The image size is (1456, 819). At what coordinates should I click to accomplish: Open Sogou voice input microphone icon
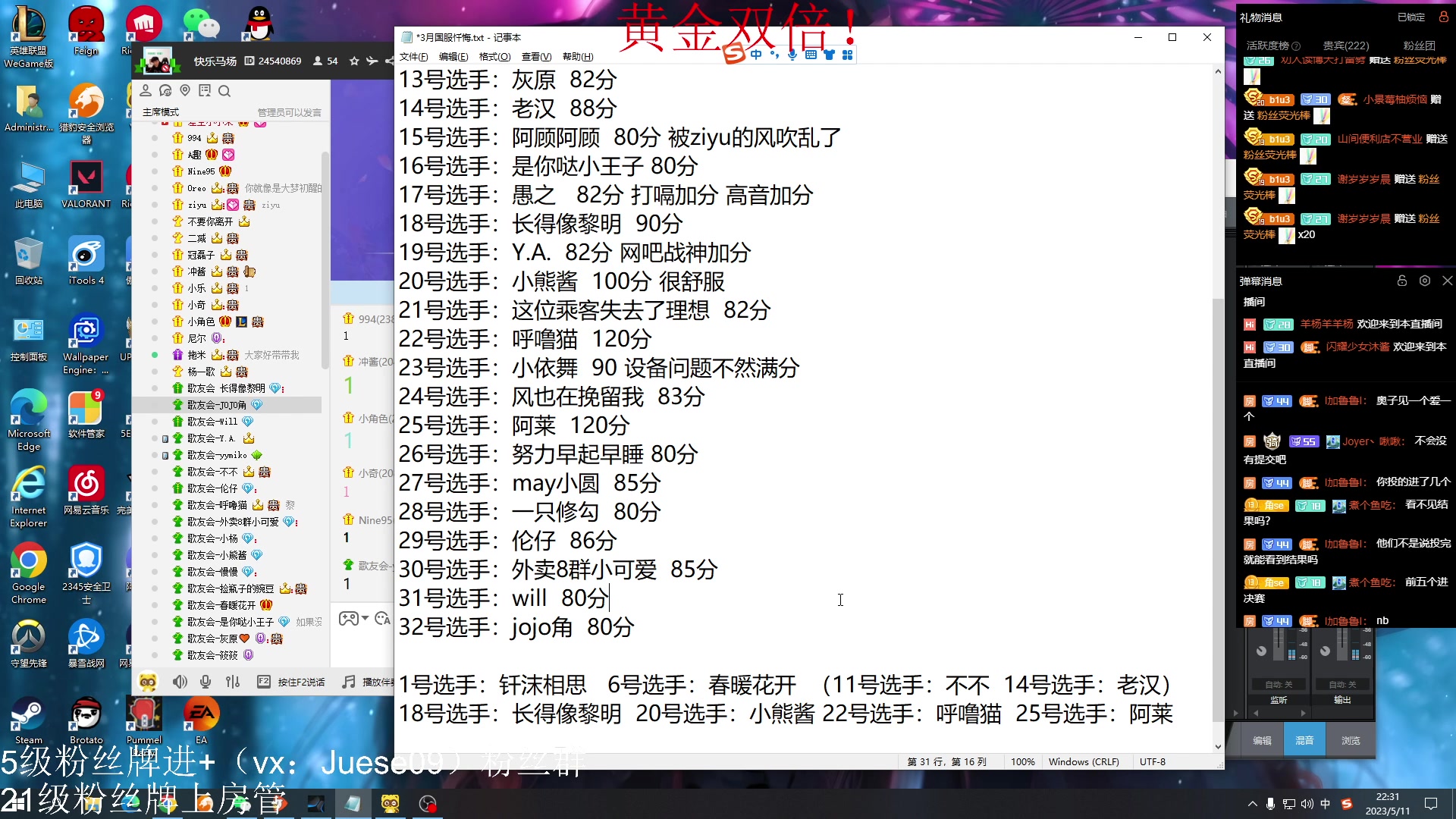[792, 55]
